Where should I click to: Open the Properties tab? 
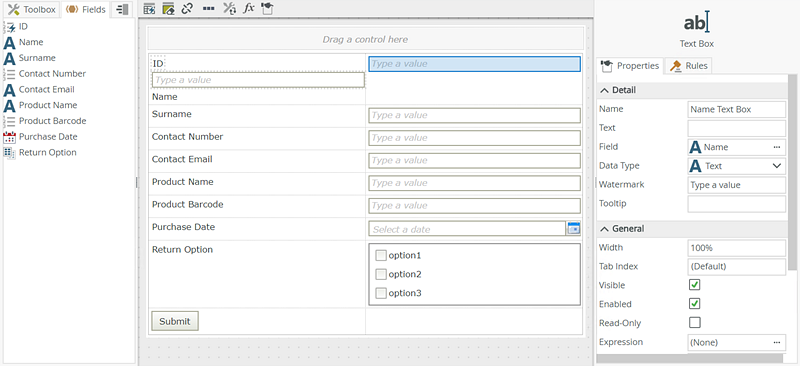click(630, 66)
